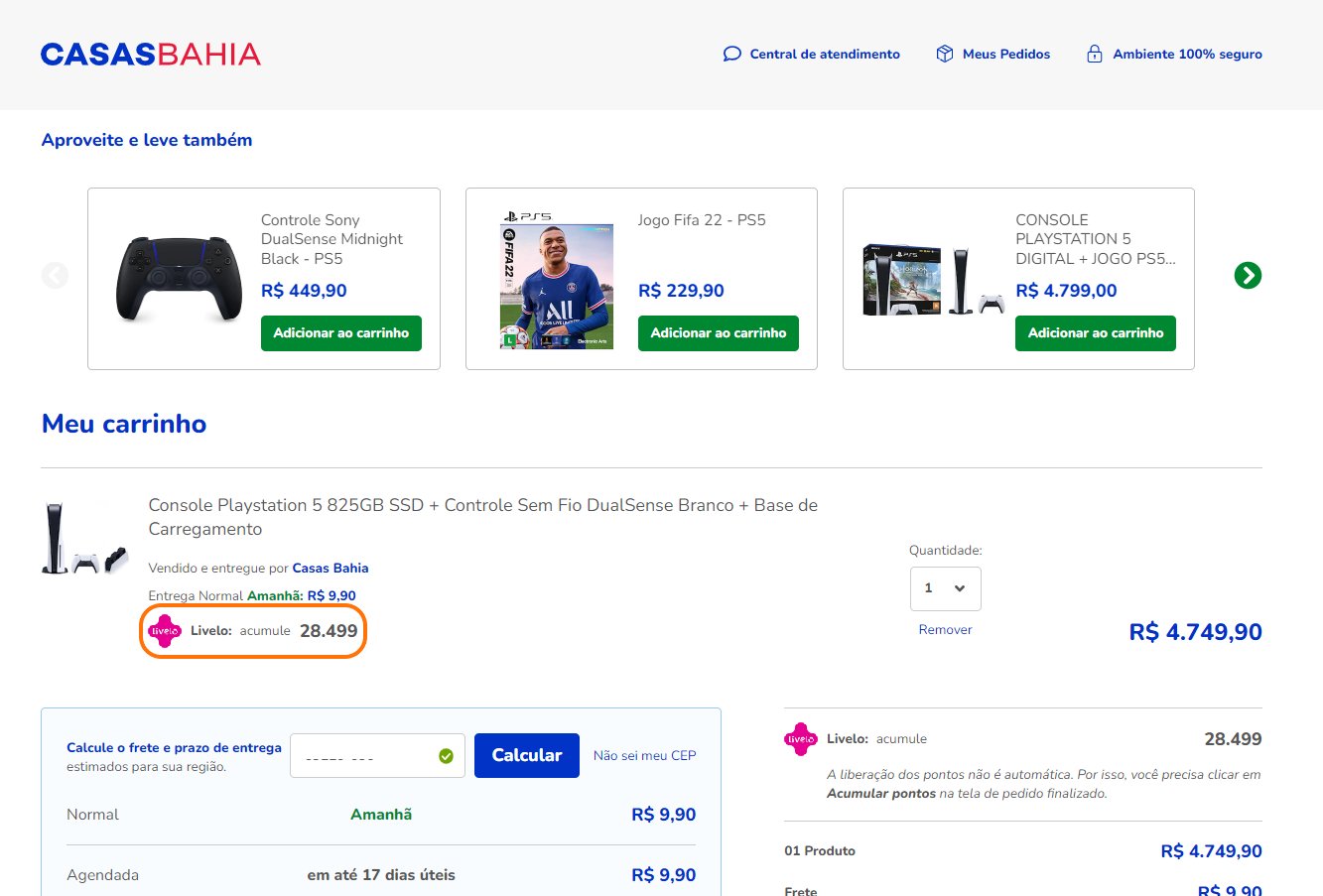The image size is (1323, 896).
Task: Click the greyed-out previous carousel arrow
Action: pyautogui.click(x=56, y=275)
